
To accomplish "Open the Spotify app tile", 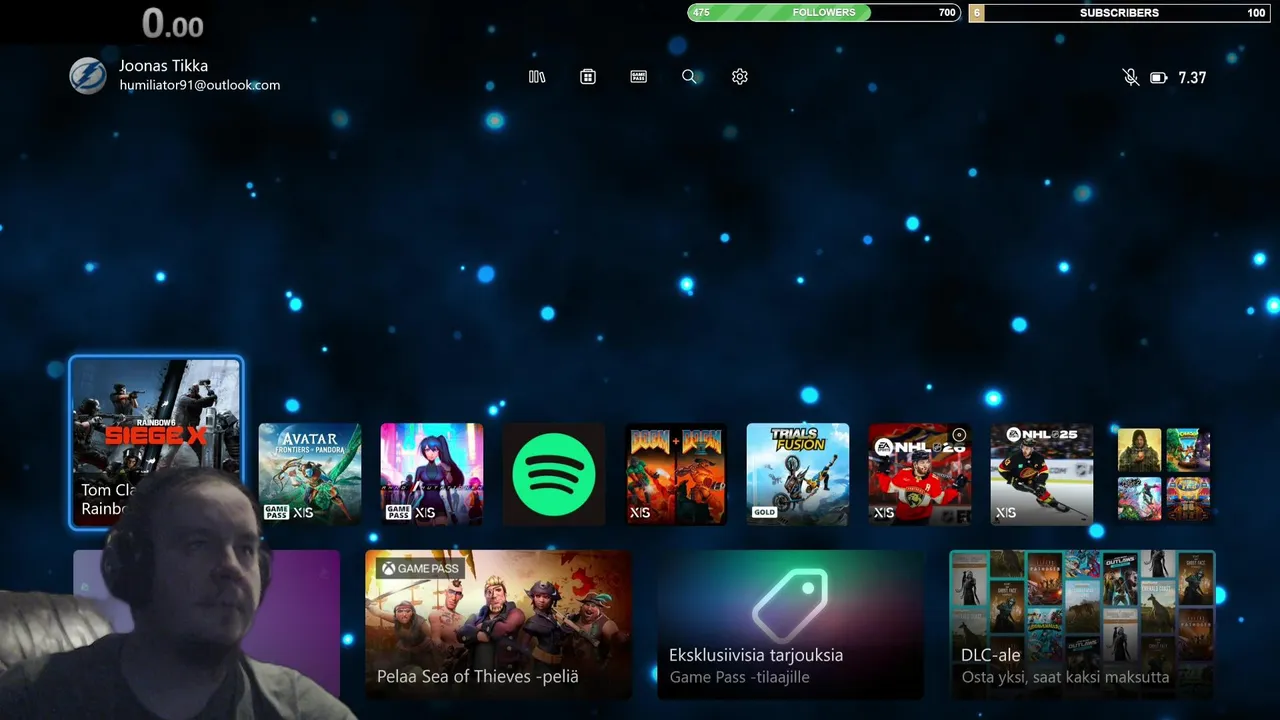I will point(554,474).
